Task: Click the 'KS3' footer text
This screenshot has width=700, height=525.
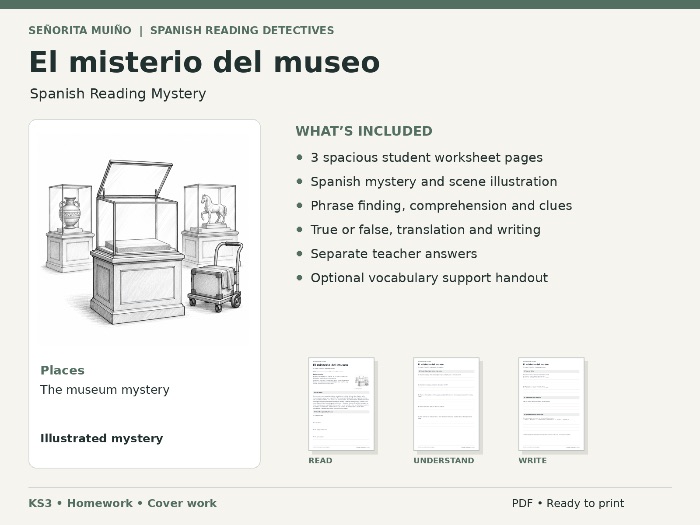Action: [40, 503]
